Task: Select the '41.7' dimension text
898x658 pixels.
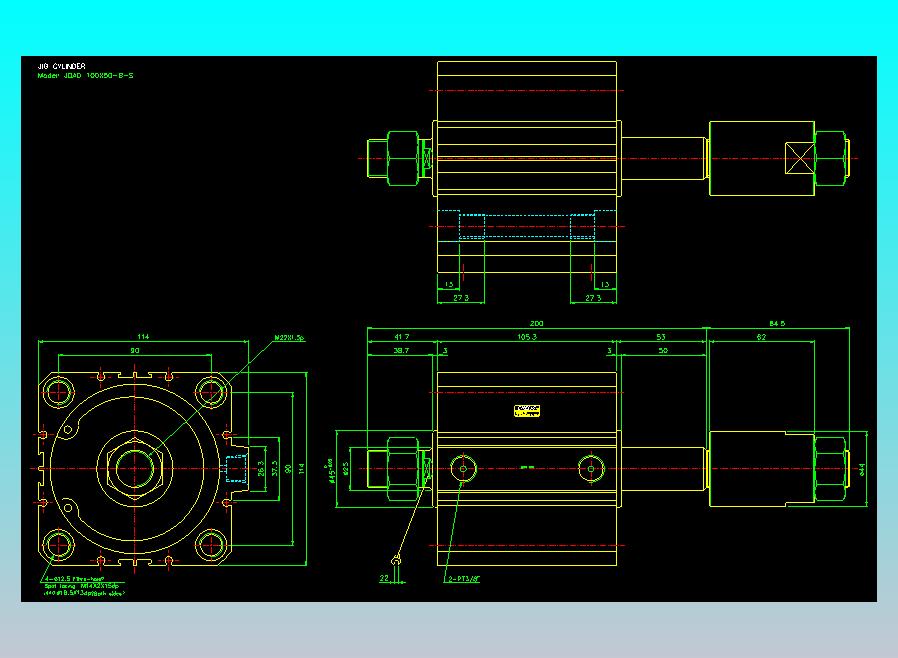Action: pyautogui.click(x=401, y=337)
